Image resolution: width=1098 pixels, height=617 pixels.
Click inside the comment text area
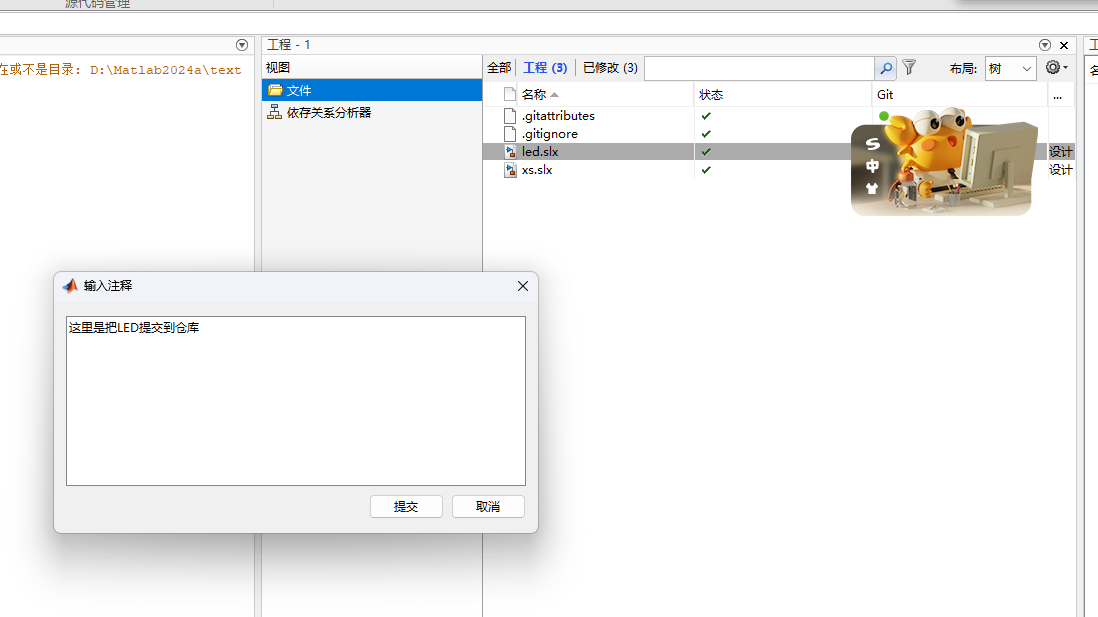pos(295,400)
